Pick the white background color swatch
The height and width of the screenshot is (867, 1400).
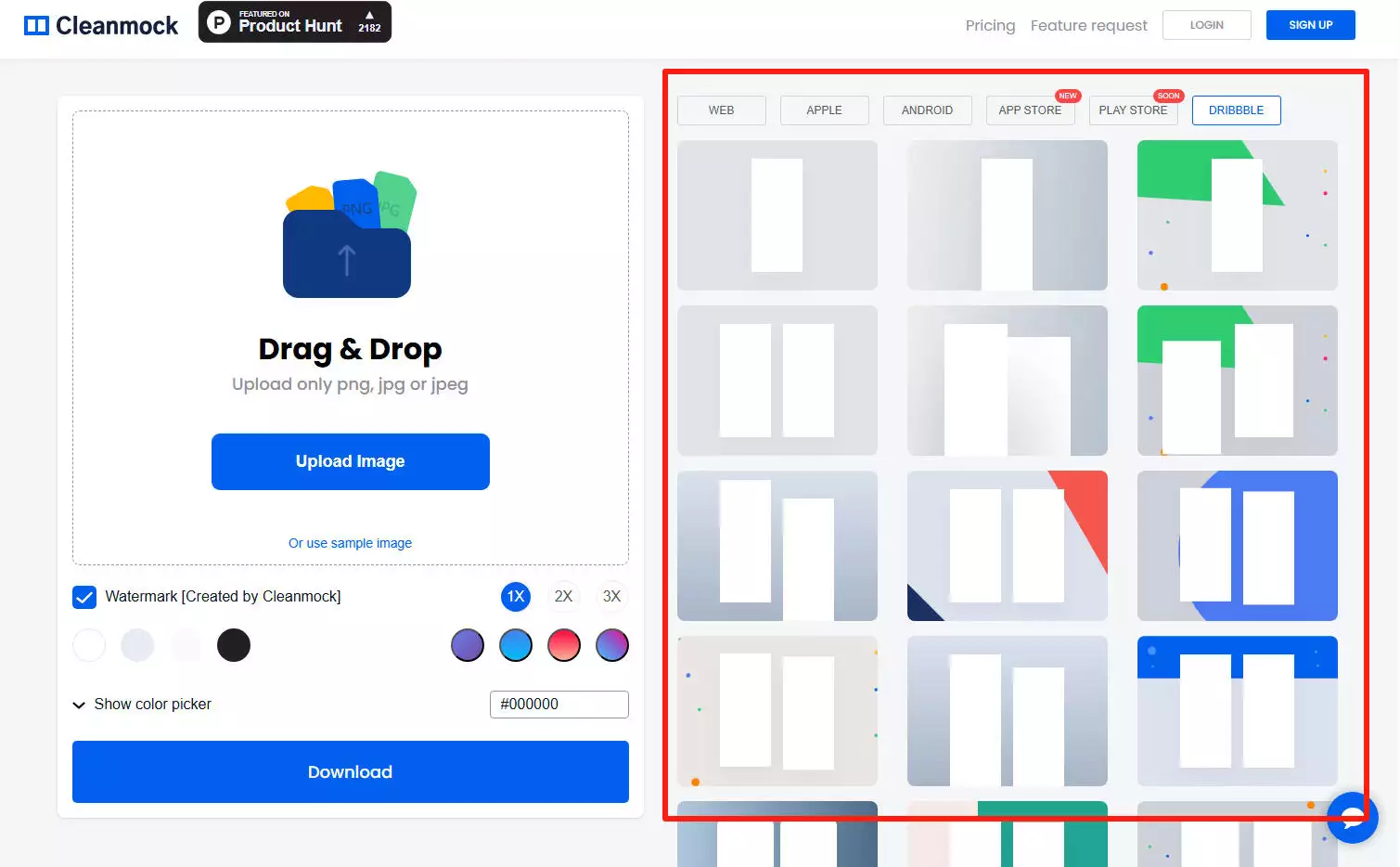tap(89, 645)
